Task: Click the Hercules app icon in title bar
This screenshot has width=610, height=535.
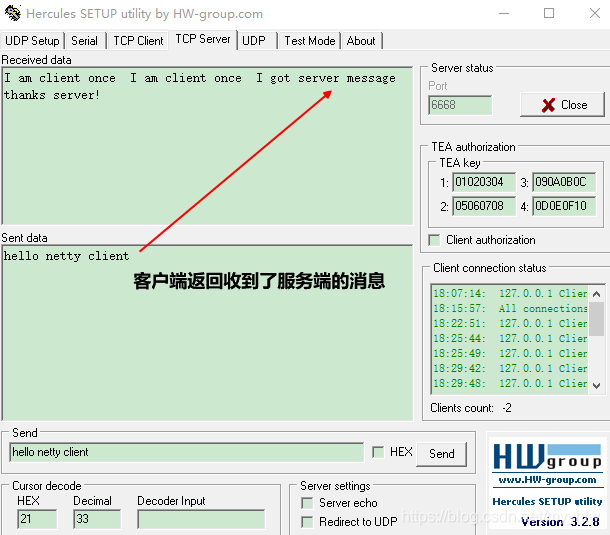Action: [x=13, y=13]
